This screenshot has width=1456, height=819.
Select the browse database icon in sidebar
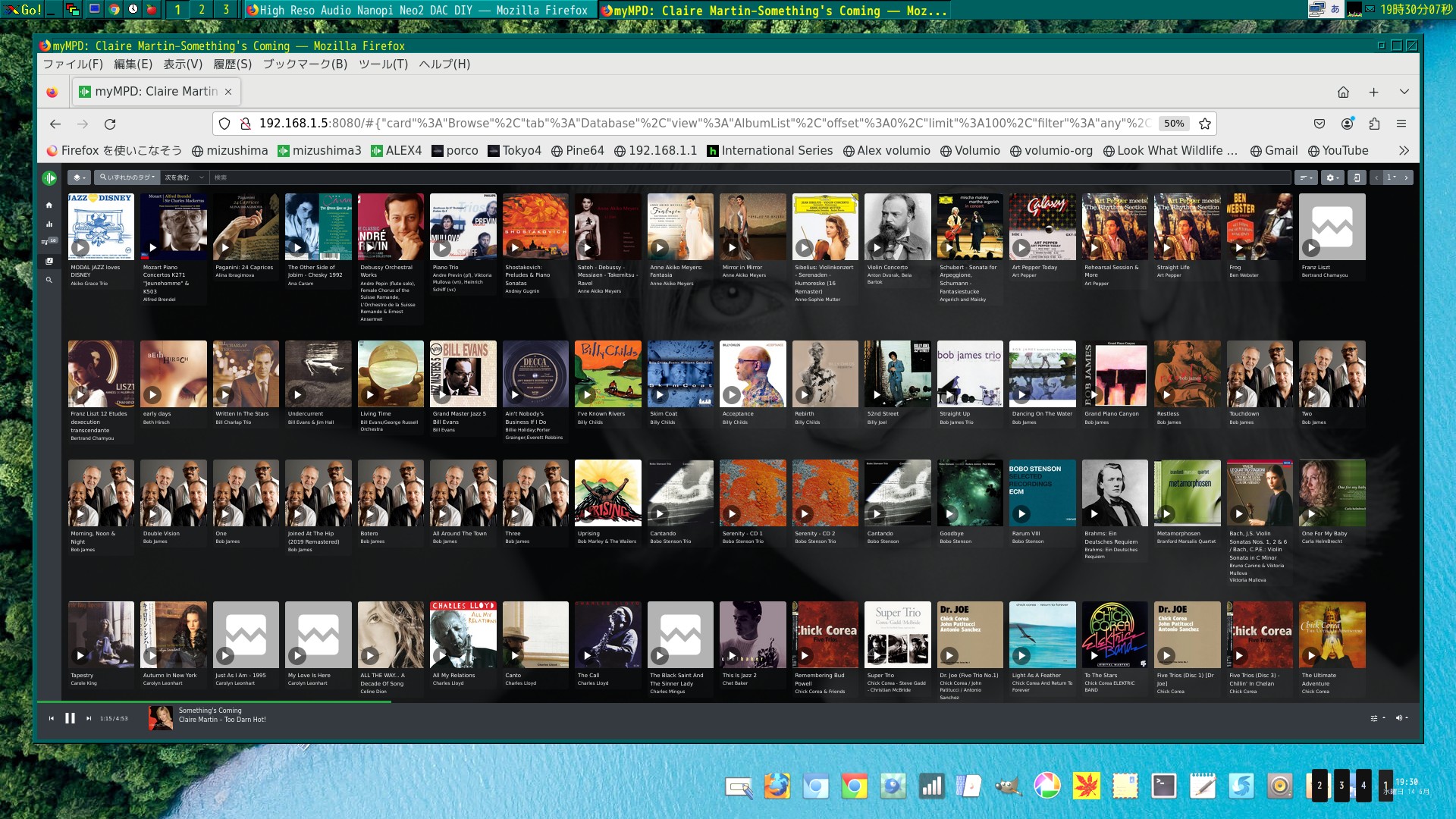[x=49, y=260]
